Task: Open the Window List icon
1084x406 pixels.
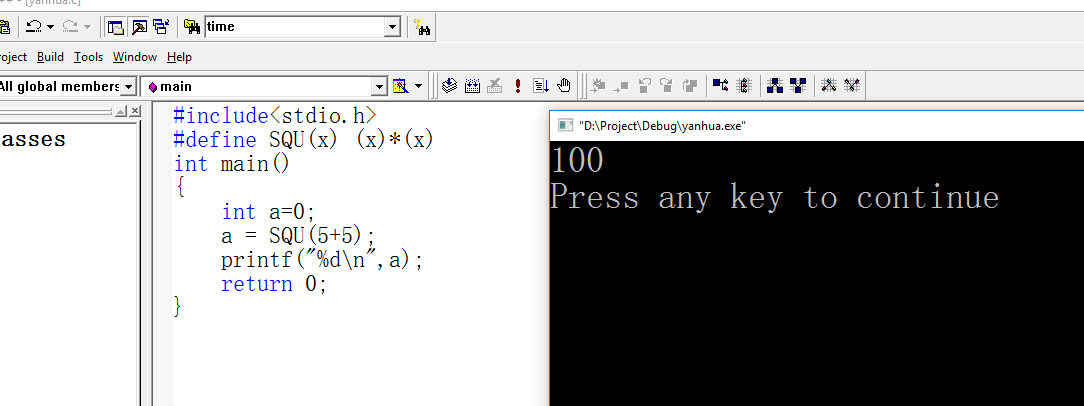Action: click(x=162, y=27)
